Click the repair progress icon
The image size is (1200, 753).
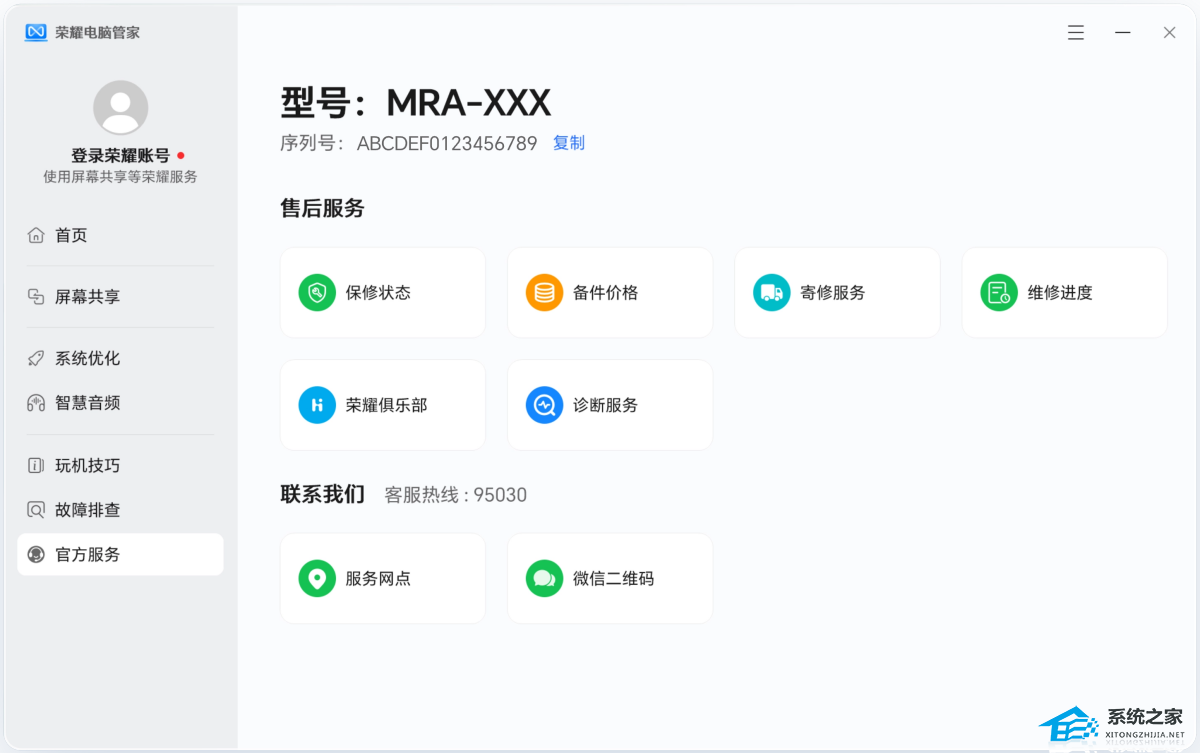999,293
